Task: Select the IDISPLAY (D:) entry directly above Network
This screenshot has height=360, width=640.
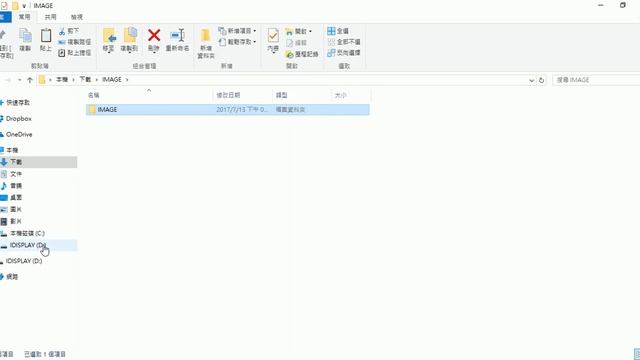Action: coord(24,261)
